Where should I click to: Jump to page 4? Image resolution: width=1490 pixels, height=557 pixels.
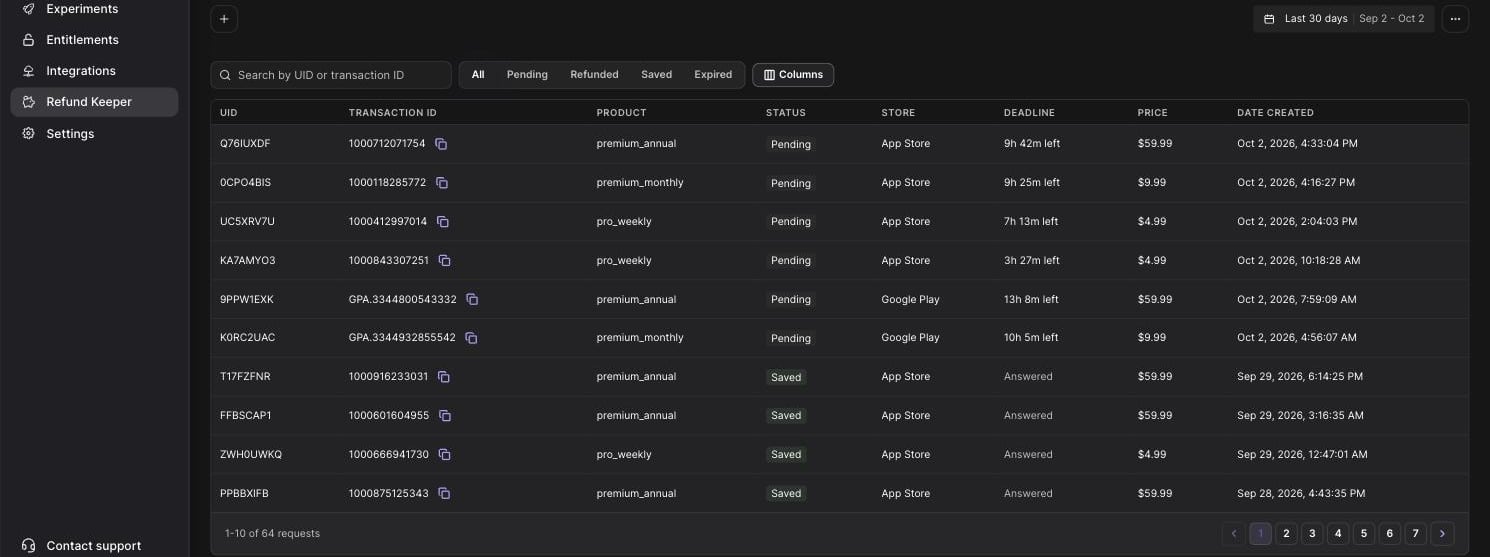1338,534
